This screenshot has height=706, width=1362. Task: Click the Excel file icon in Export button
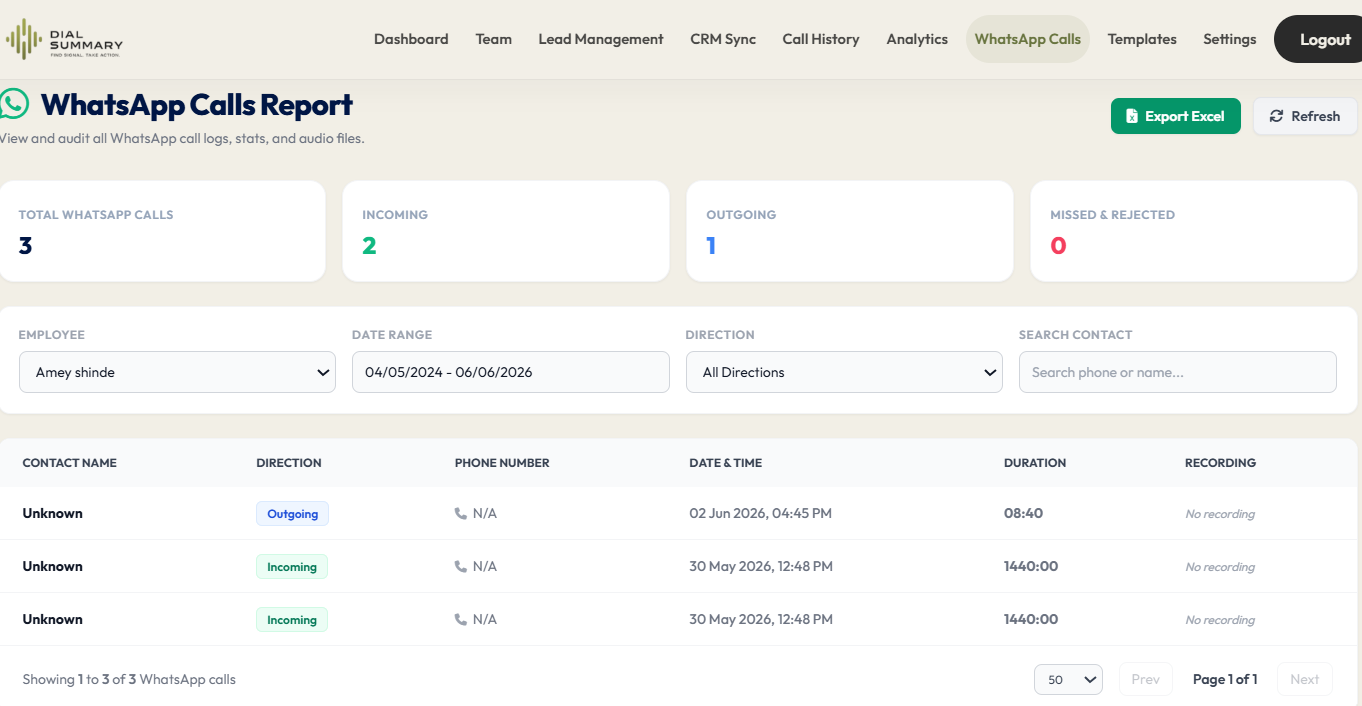pos(1132,116)
